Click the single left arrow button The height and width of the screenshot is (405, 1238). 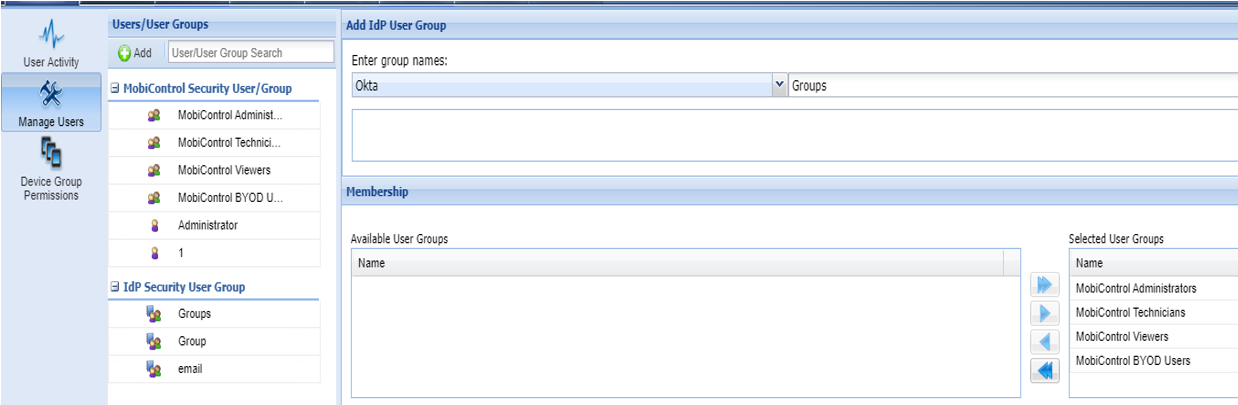(x=1044, y=342)
